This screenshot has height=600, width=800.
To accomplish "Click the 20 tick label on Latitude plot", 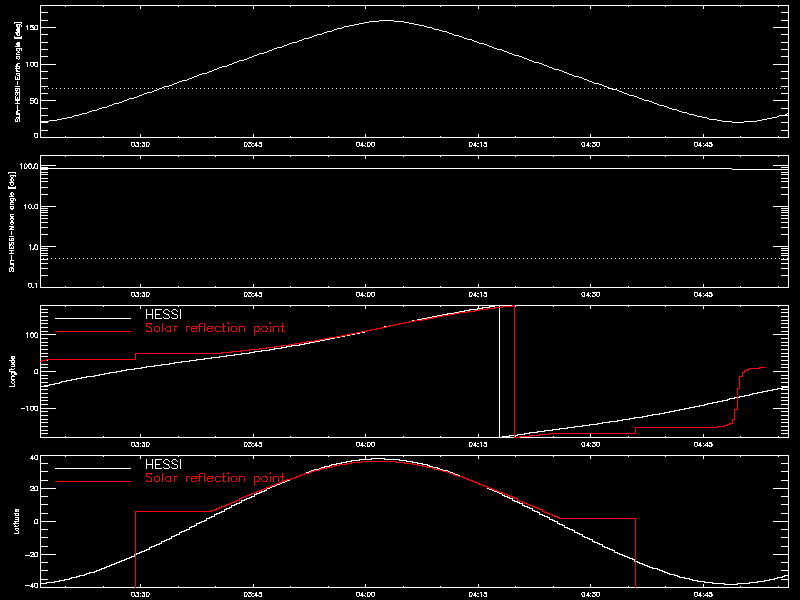I will 34,489.
